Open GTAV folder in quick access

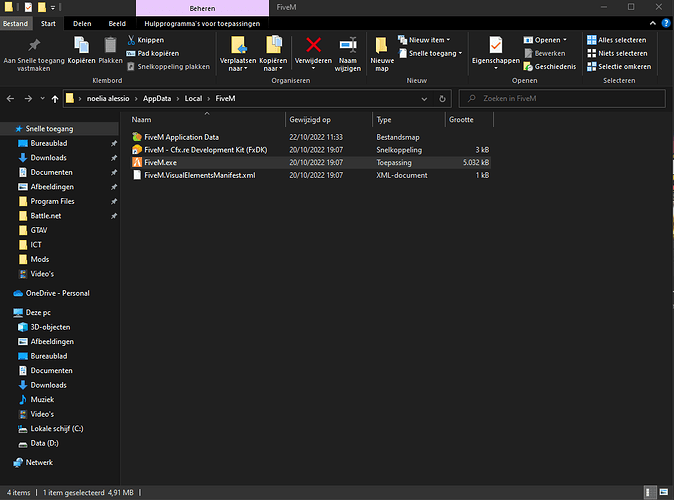[40, 229]
